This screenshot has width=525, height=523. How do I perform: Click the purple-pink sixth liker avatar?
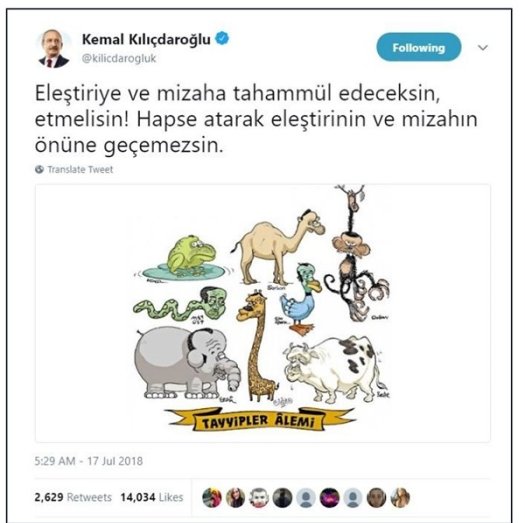click(x=329, y=498)
